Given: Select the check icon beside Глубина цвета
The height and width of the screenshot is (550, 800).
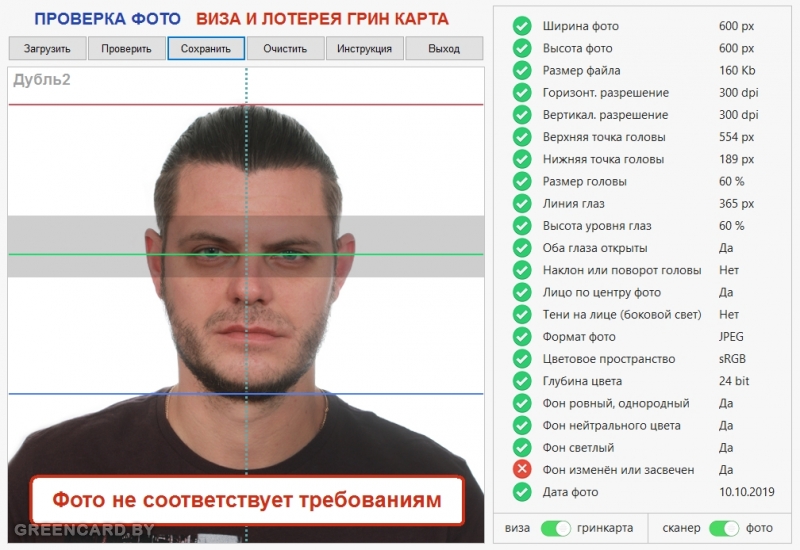Looking at the screenshot, I should pyautogui.click(x=522, y=381).
